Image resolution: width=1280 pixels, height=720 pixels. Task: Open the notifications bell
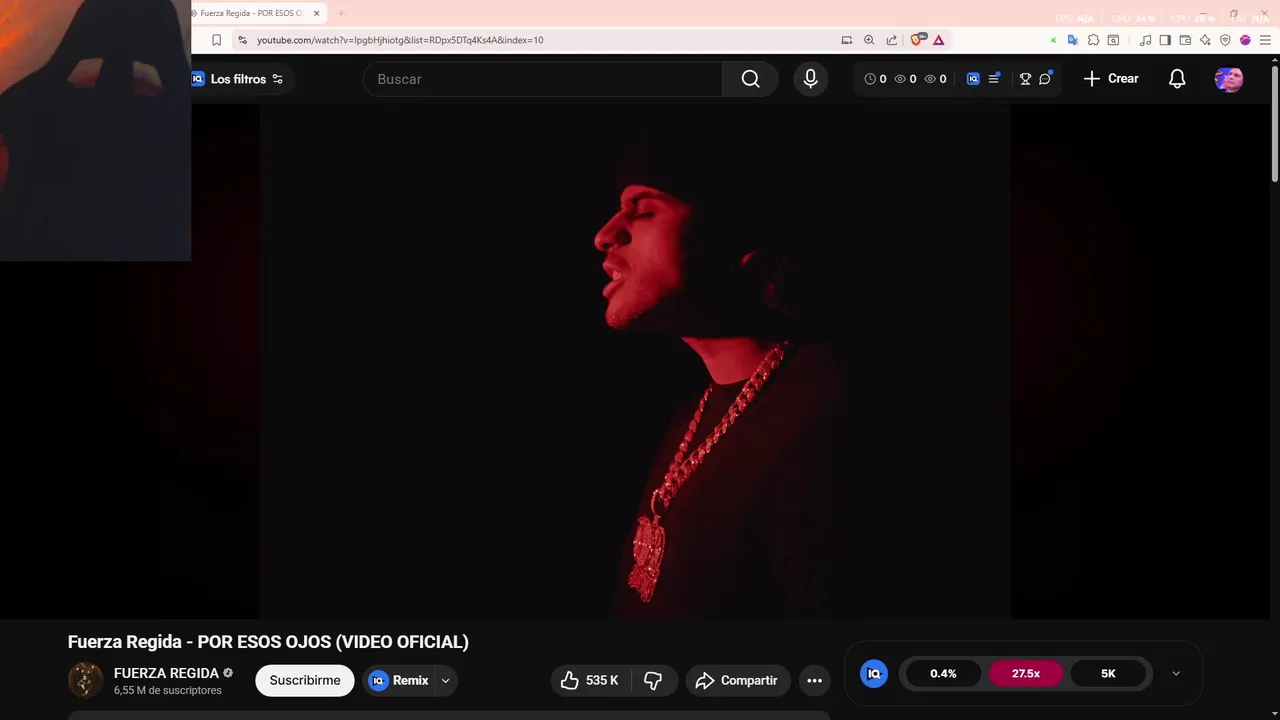click(x=1177, y=79)
